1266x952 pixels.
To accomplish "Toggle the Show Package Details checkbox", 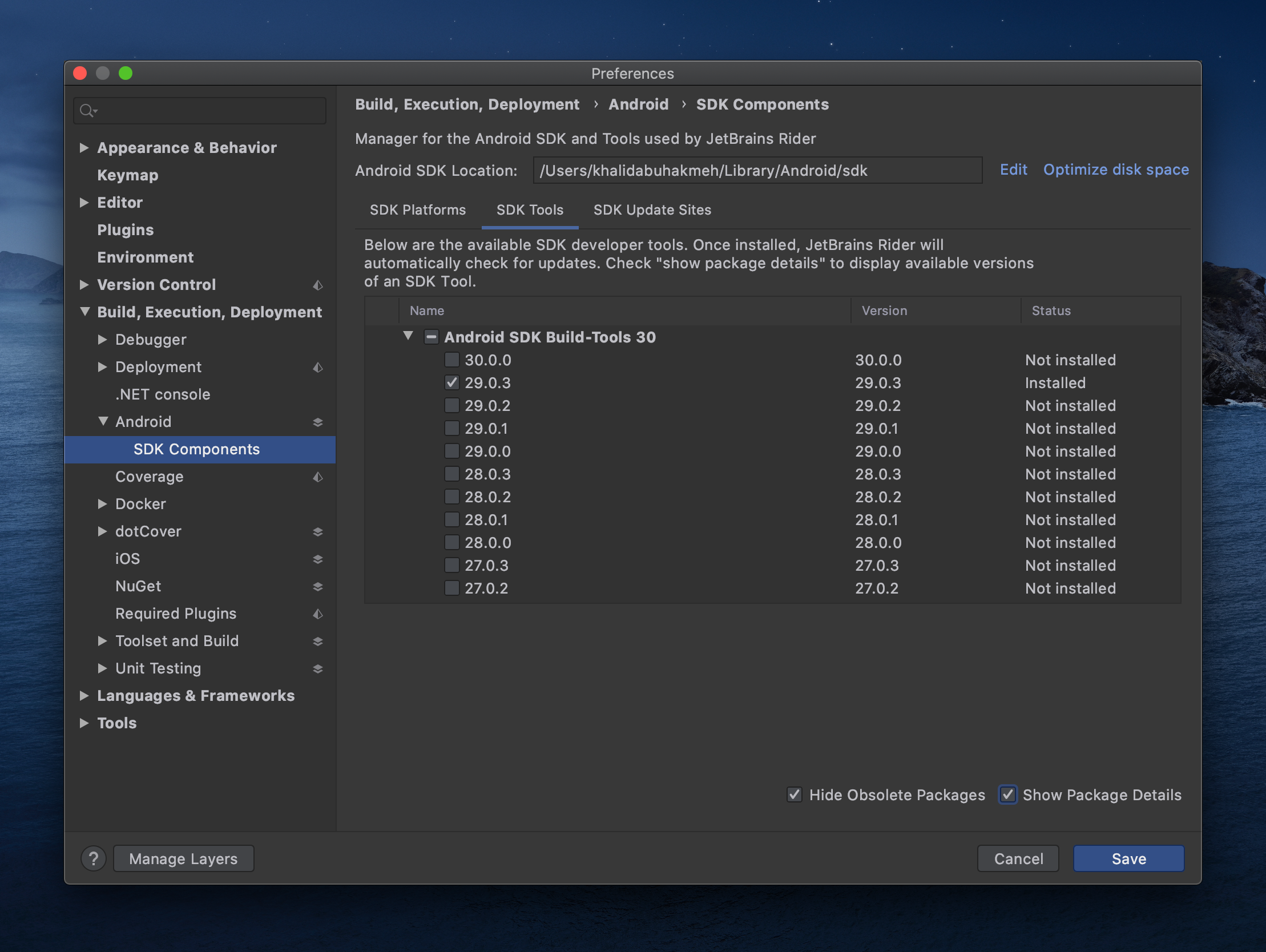I will click(x=1008, y=794).
